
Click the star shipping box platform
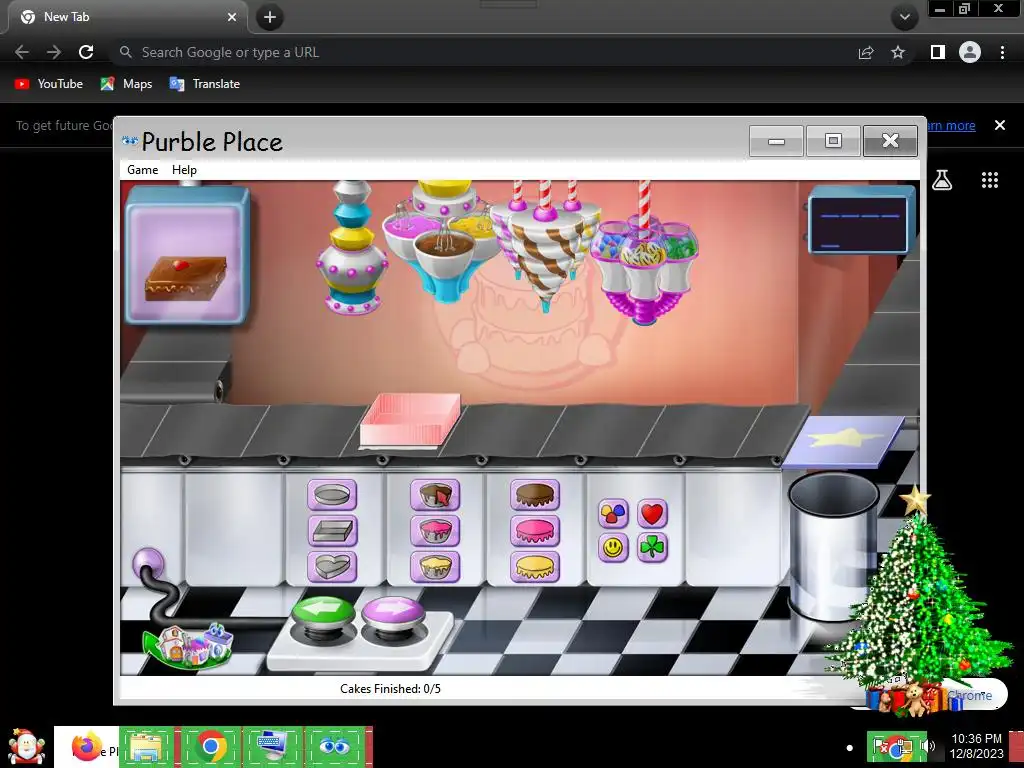point(844,440)
